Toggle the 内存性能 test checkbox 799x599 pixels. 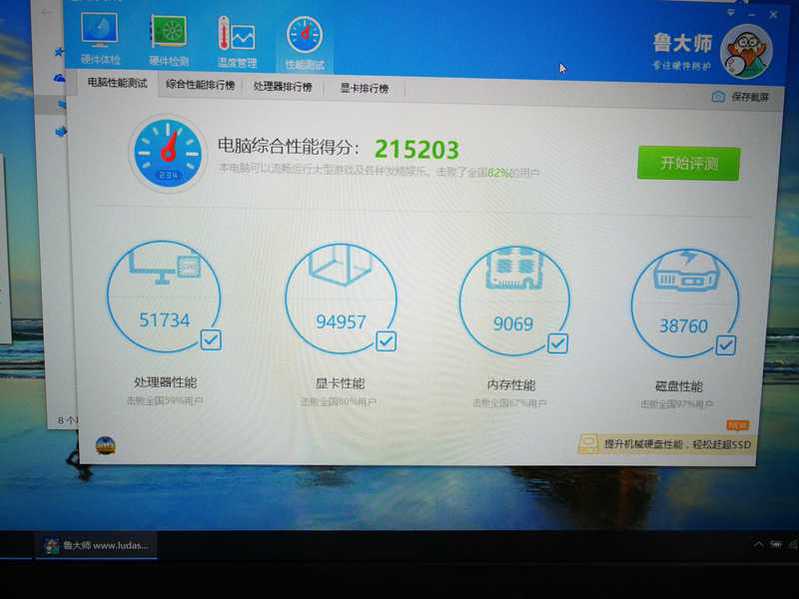pos(557,343)
